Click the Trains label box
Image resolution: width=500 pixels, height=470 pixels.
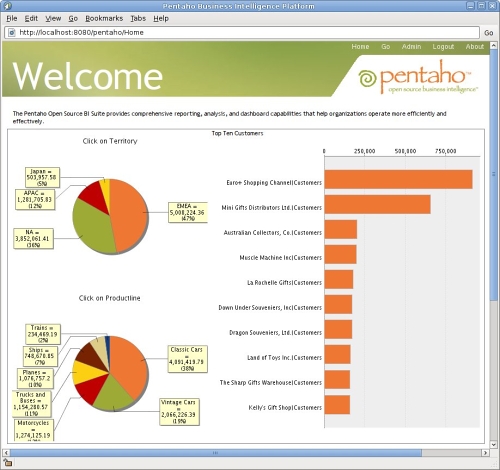click(43, 334)
